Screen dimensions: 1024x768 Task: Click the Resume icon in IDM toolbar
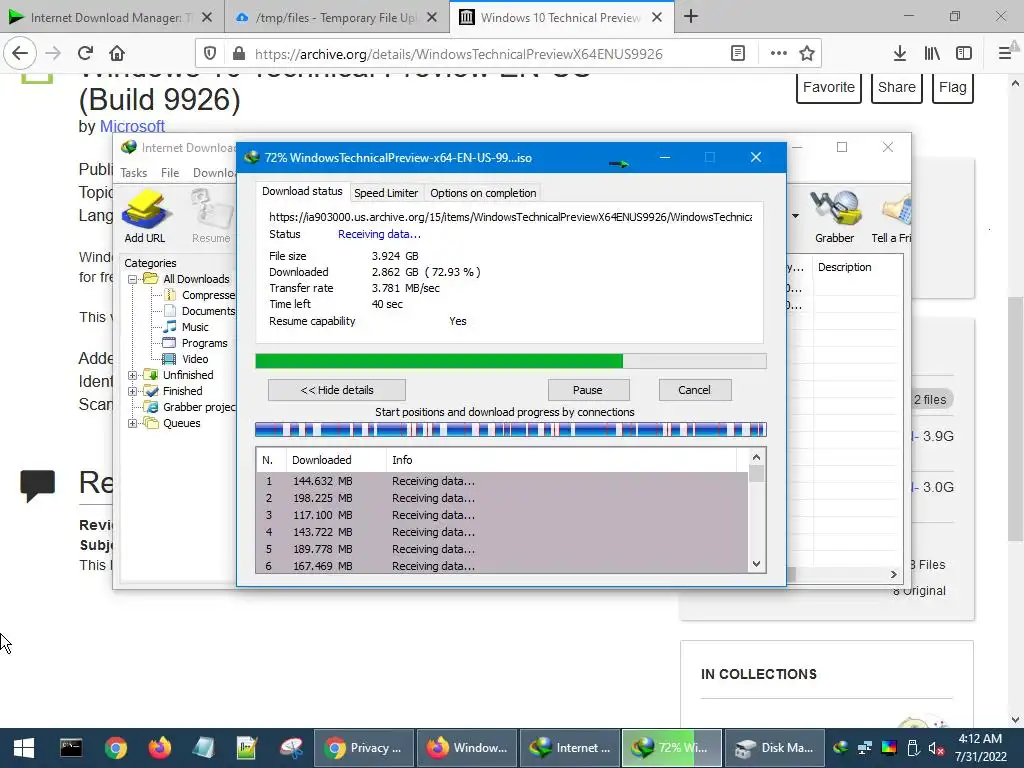(x=211, y=216)
